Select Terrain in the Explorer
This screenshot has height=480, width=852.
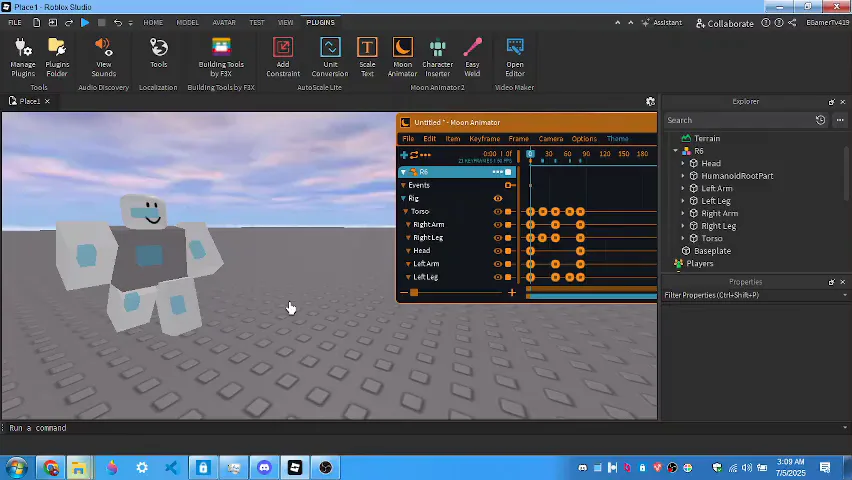point(706,138)
